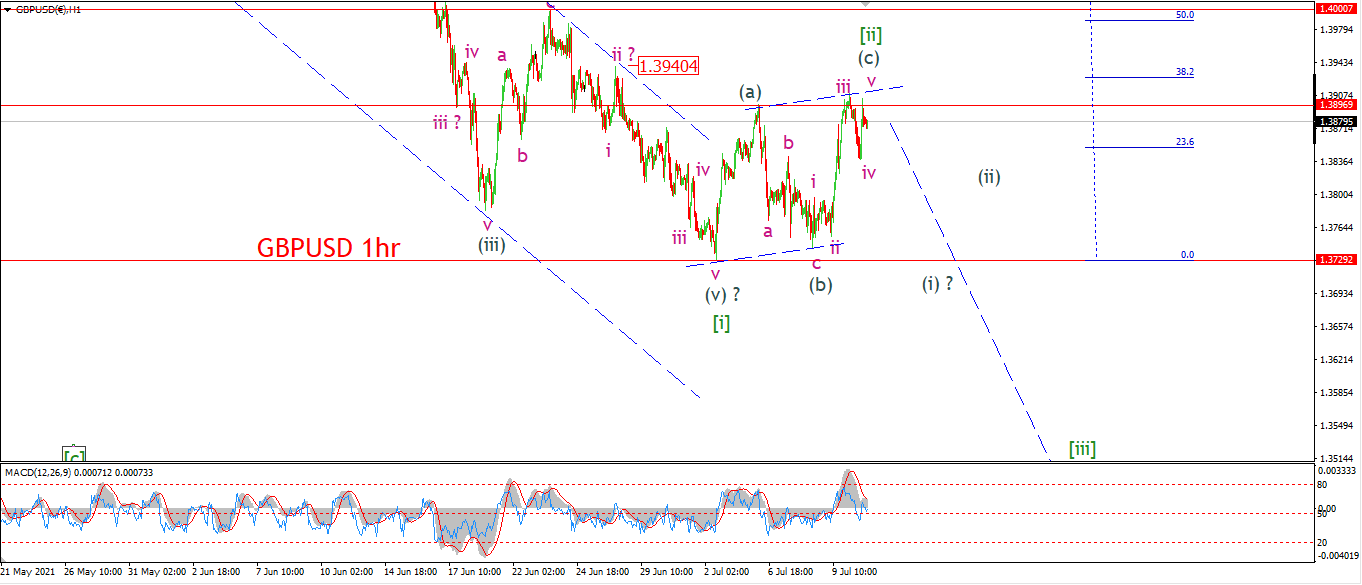Image resolution: width=1362 pixels, height=585 pixels.
Task: Click the green [iii] wave label
Action: tap(1082, 448)
